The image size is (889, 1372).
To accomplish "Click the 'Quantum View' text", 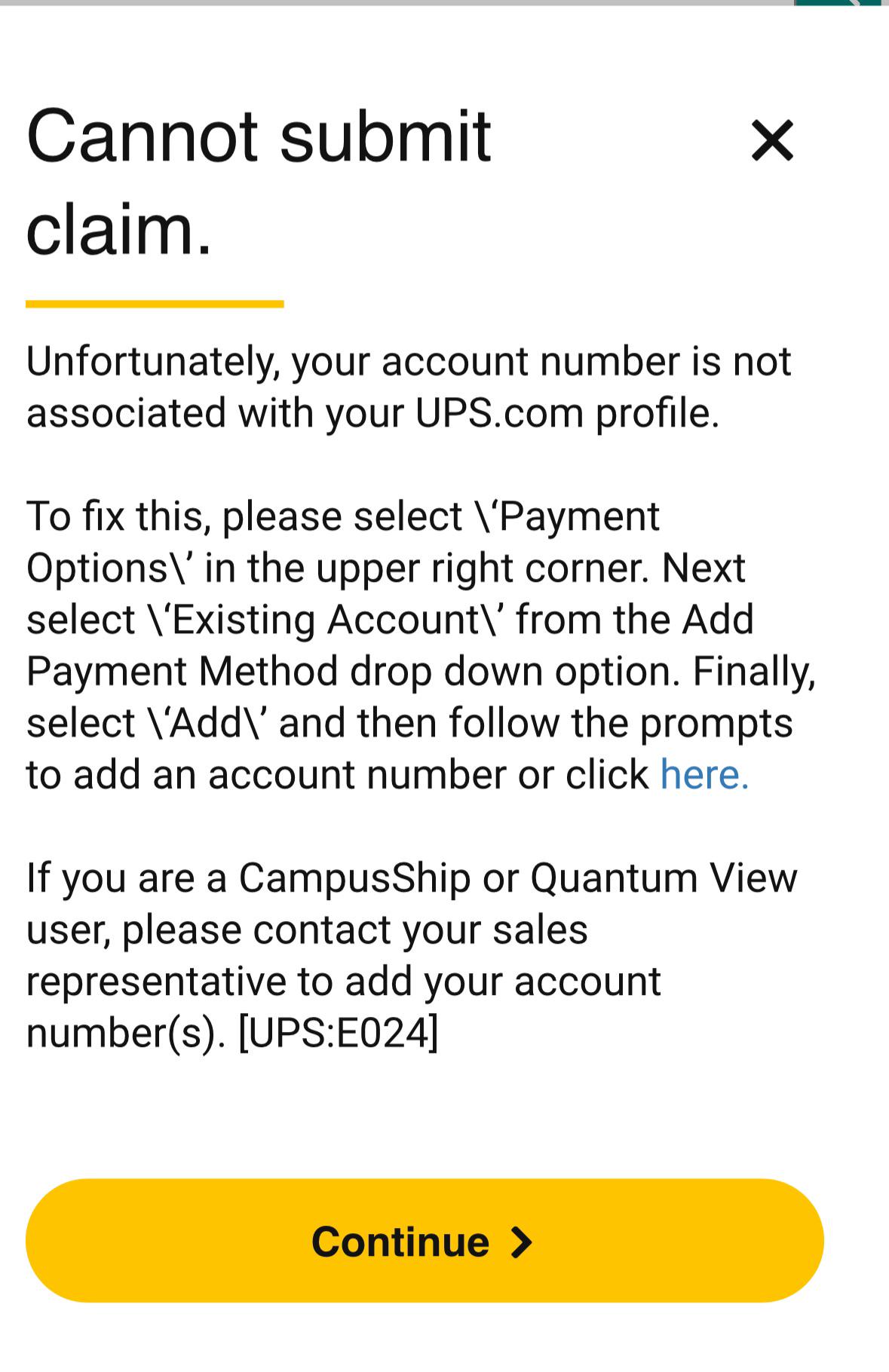I will pyautogui.click(x=664, y=878).
